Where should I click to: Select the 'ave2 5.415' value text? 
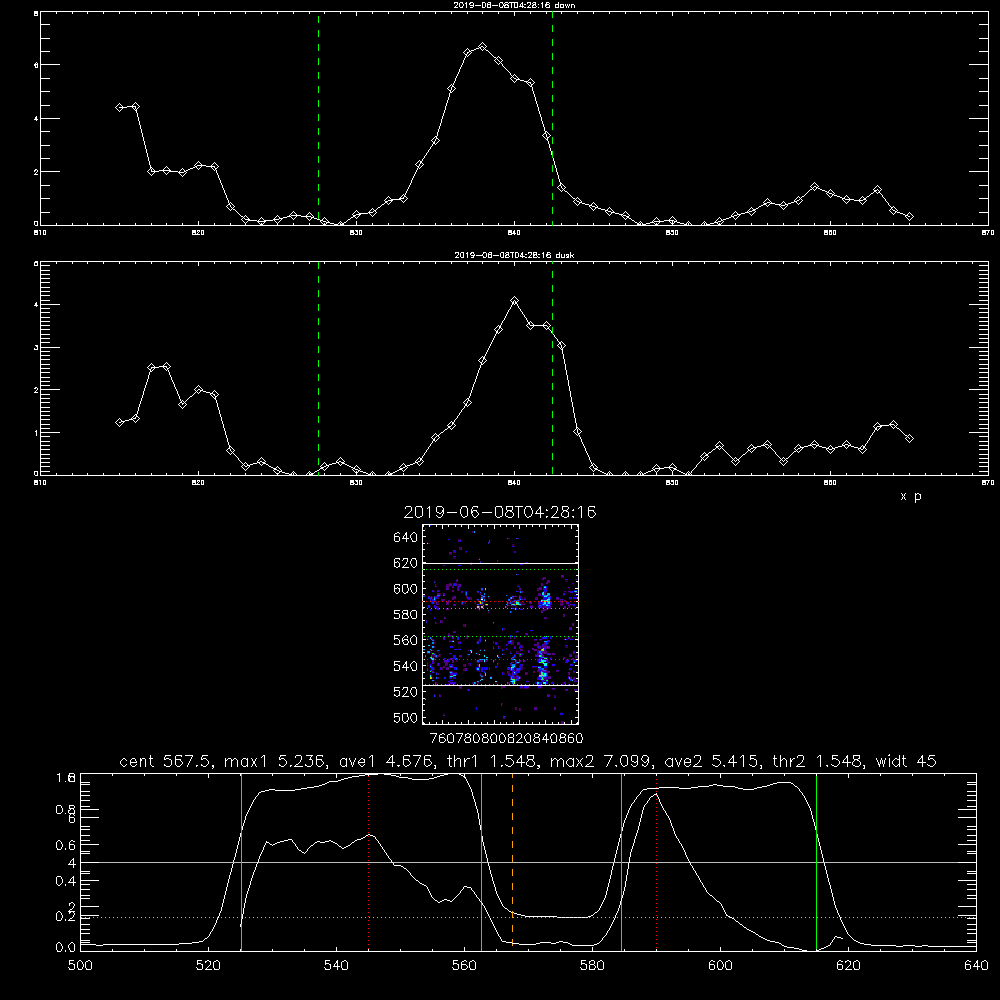coord(712,761)
